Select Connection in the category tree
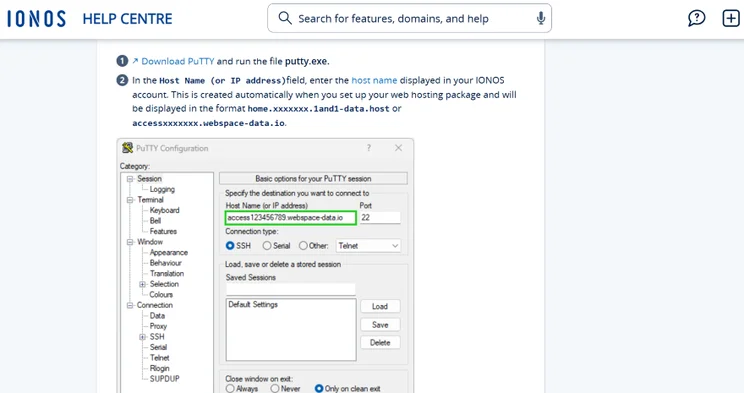The image size is (744, 393). click(155, 305)
